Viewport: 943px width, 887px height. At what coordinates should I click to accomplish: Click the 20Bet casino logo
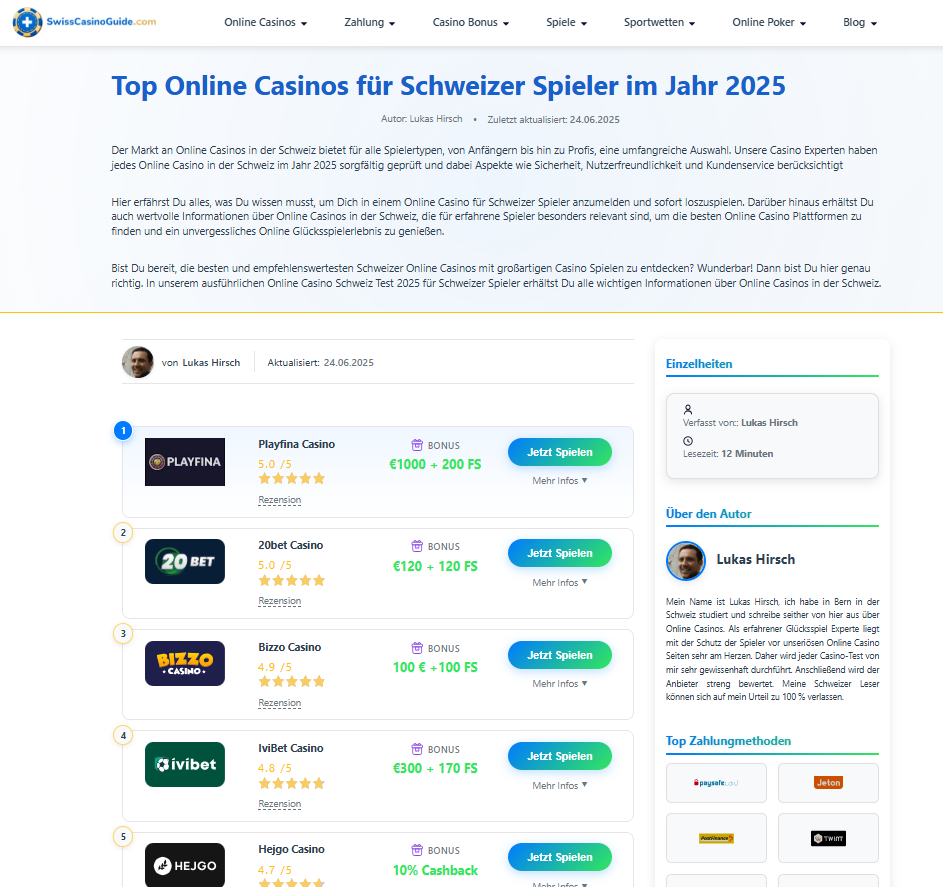185,561
